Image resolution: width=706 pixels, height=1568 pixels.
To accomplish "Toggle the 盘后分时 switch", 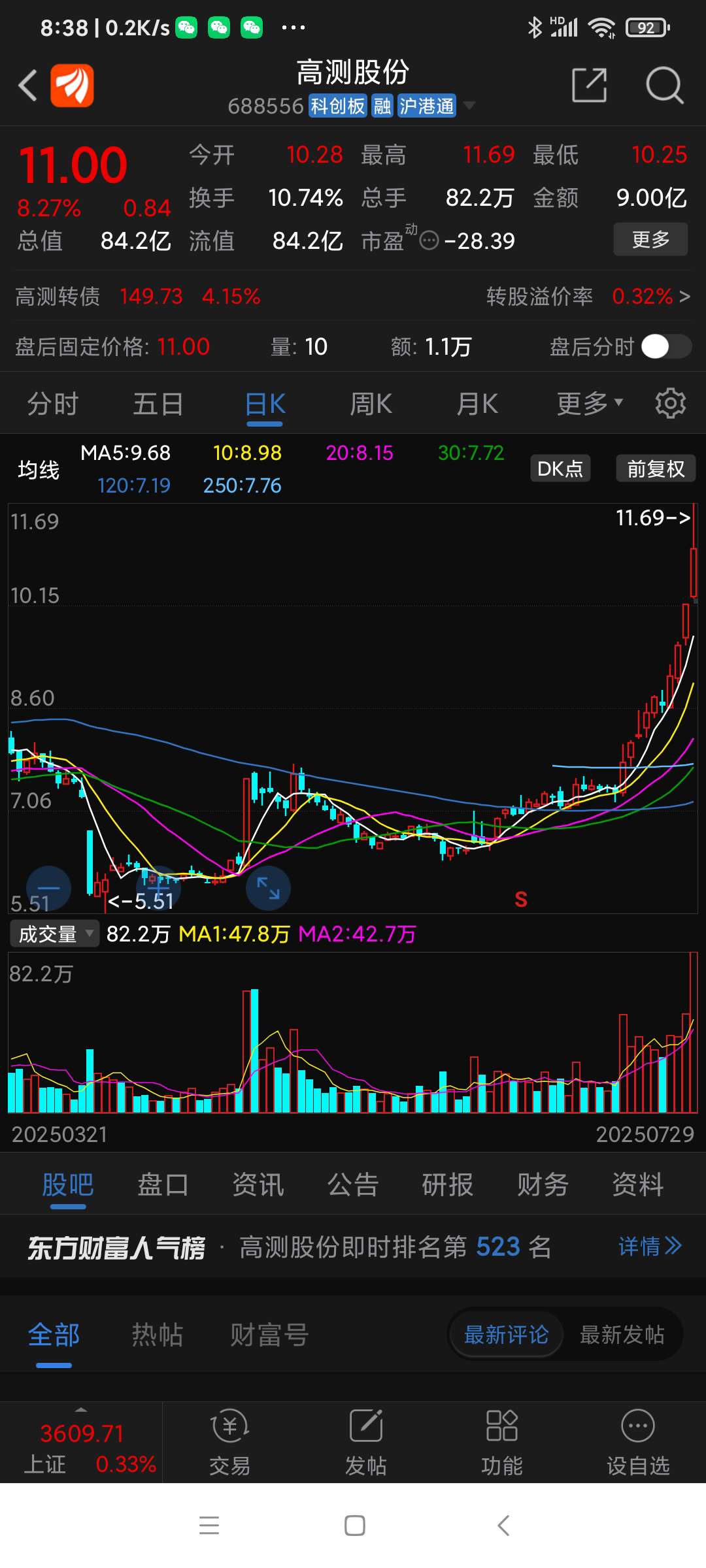I will pyautogui.click(x=666, y=346).
